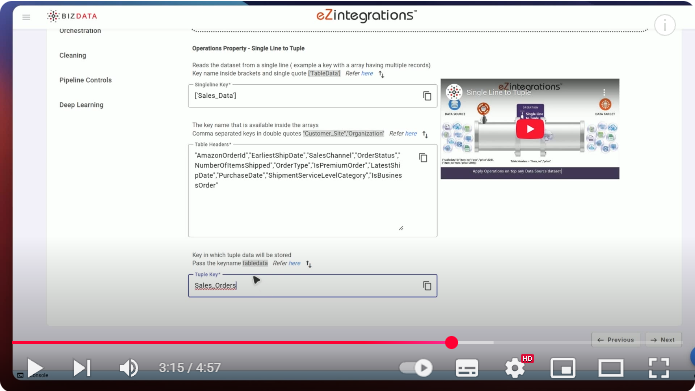695x391 pixels.
Task: Copy the Tuple Key field value
Action: click(427, 286)
